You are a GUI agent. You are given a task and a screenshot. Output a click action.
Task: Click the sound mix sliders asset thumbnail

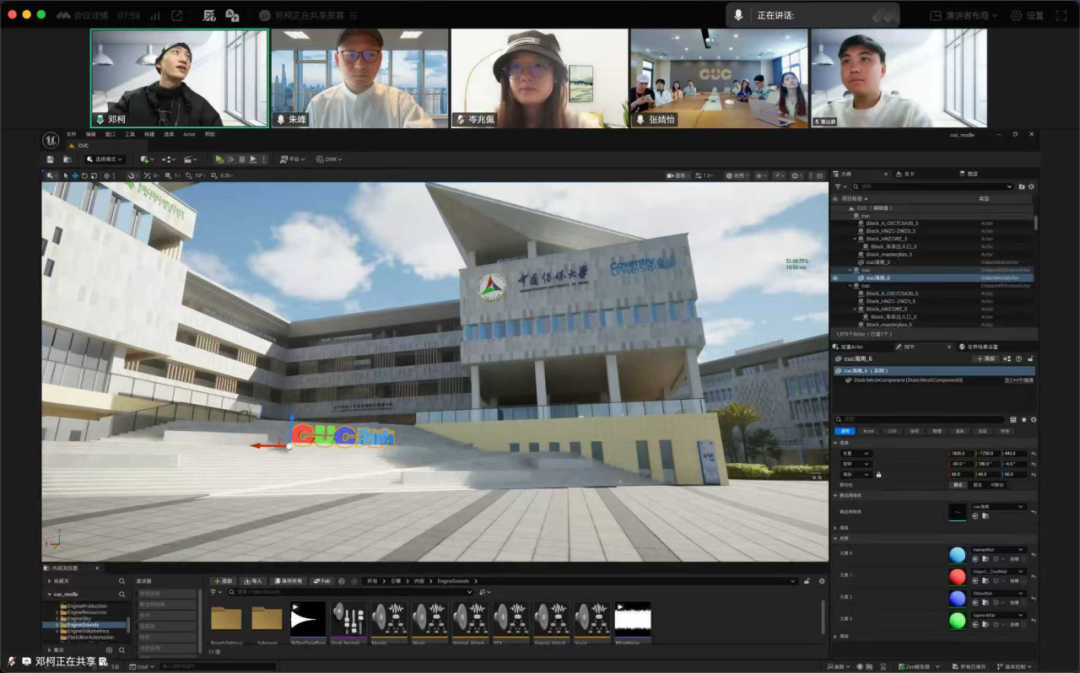349,619
